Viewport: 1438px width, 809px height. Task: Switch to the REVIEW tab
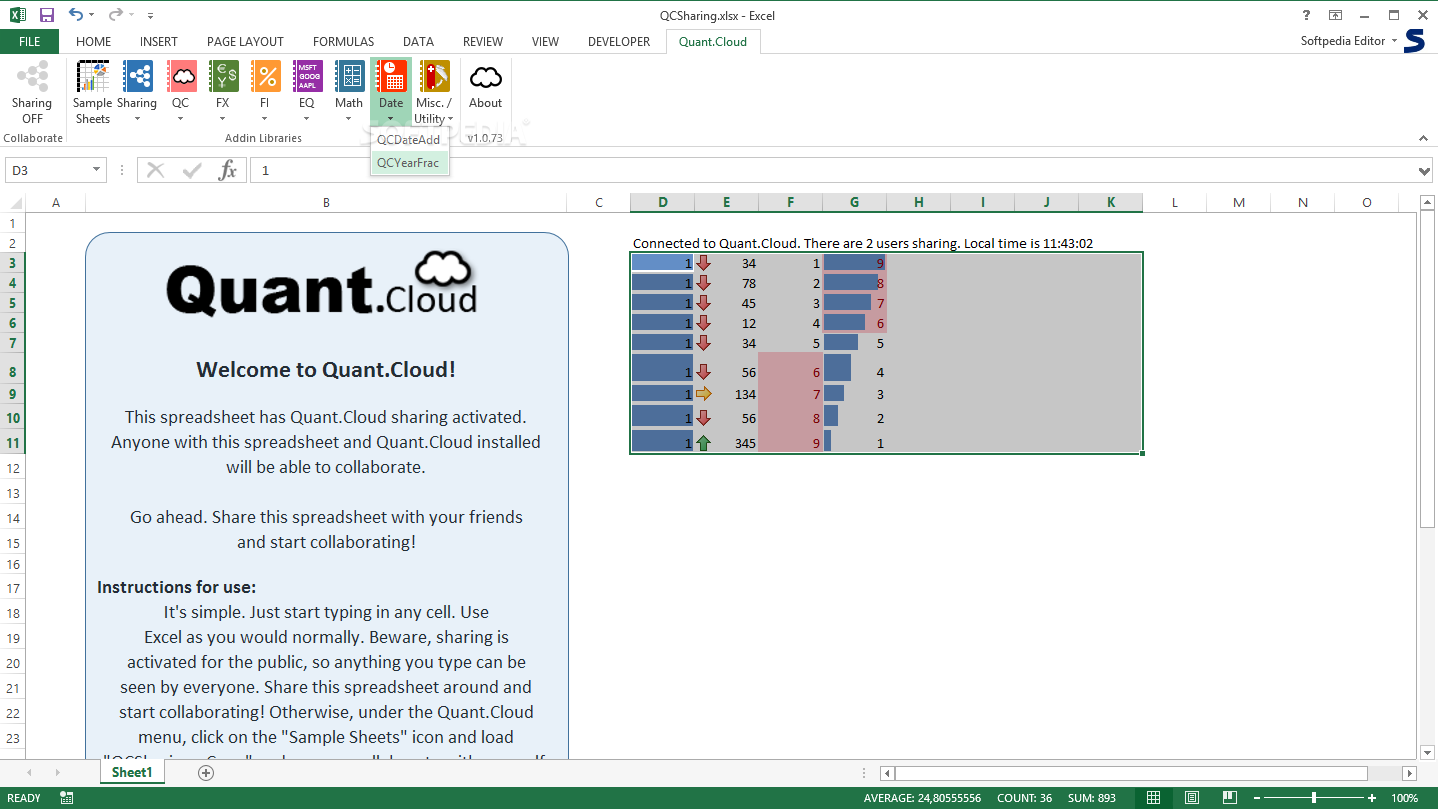pos(483,41)
